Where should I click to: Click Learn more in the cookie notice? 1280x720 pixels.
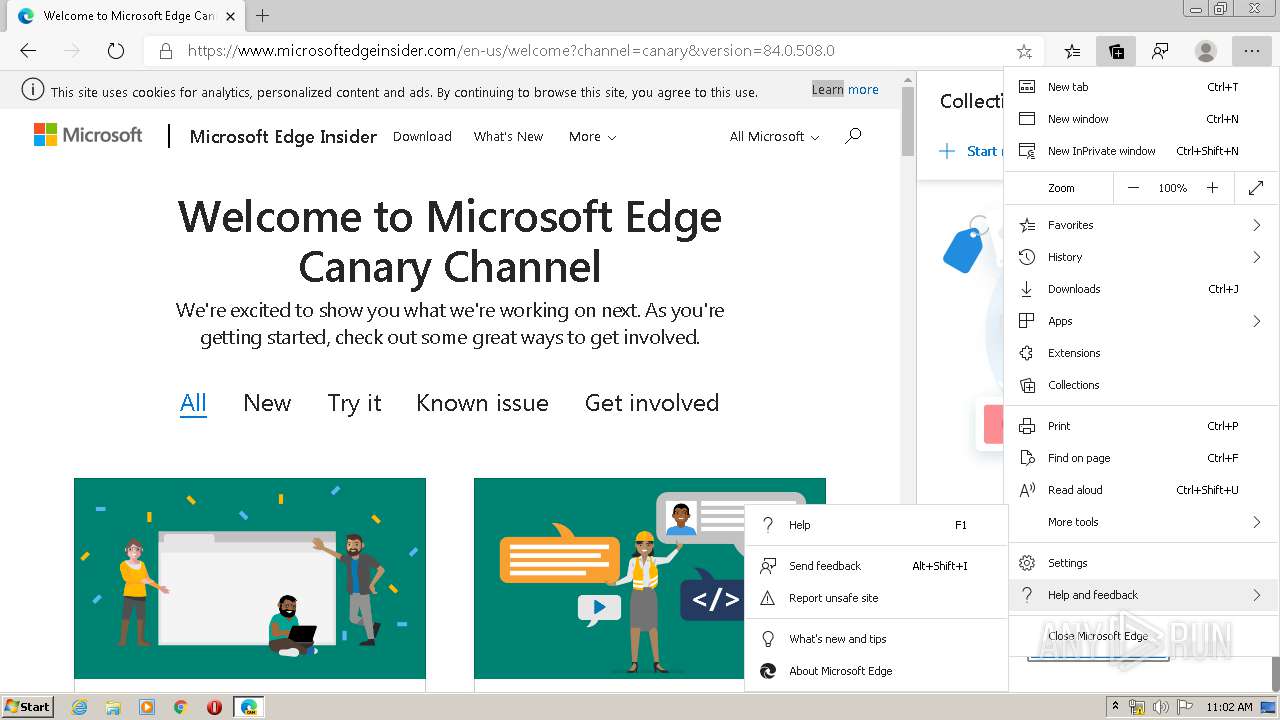pos(845,90)
